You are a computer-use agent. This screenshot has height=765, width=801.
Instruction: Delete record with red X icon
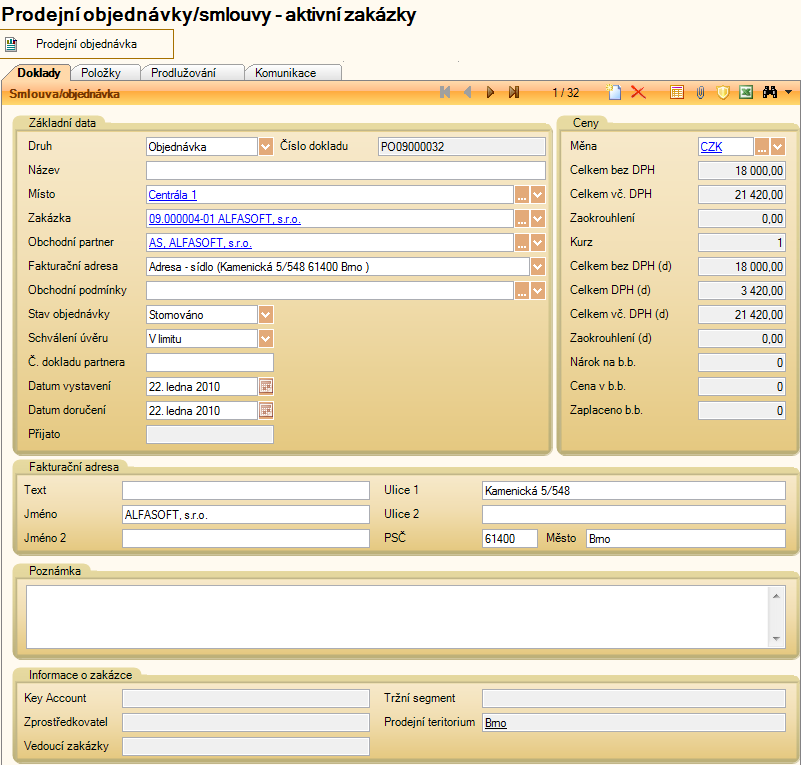[638, 93]
